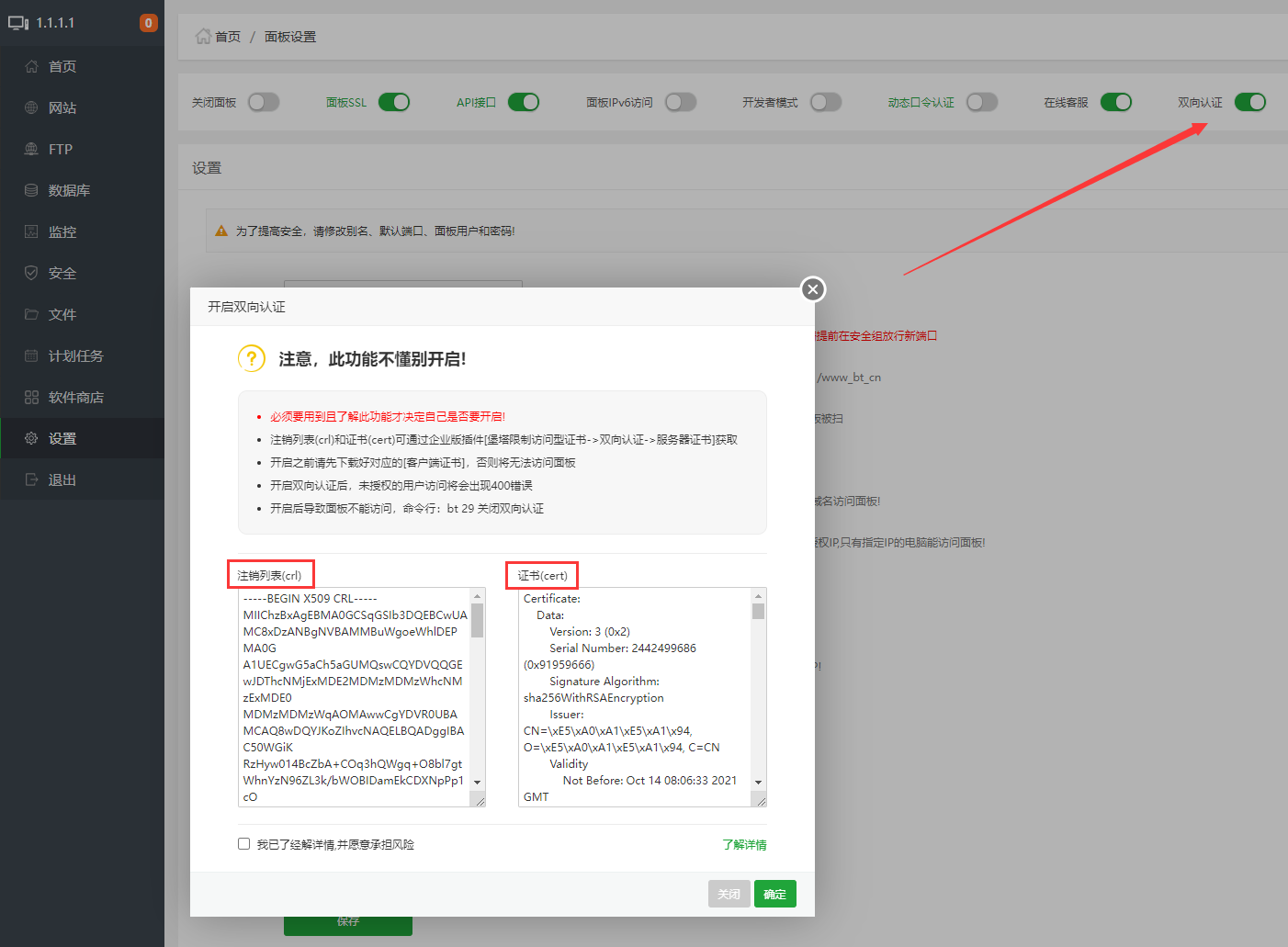Click the server monitor icon beside 1.1.1.1
The image size is (1288, 947).
[x=18, y=23]
